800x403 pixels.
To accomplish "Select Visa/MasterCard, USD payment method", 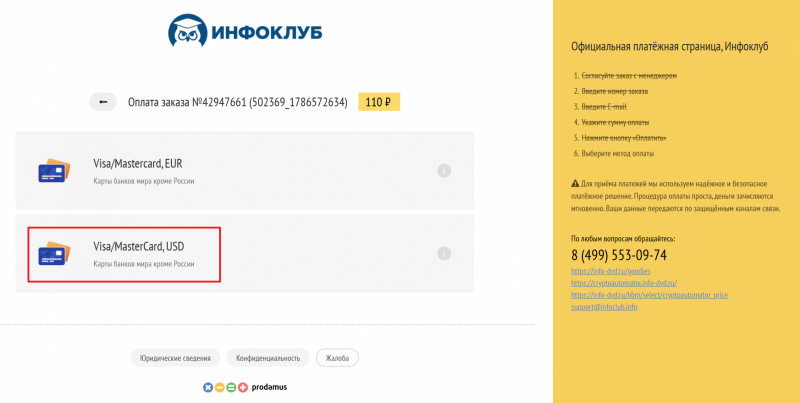I will pos(244,254).
